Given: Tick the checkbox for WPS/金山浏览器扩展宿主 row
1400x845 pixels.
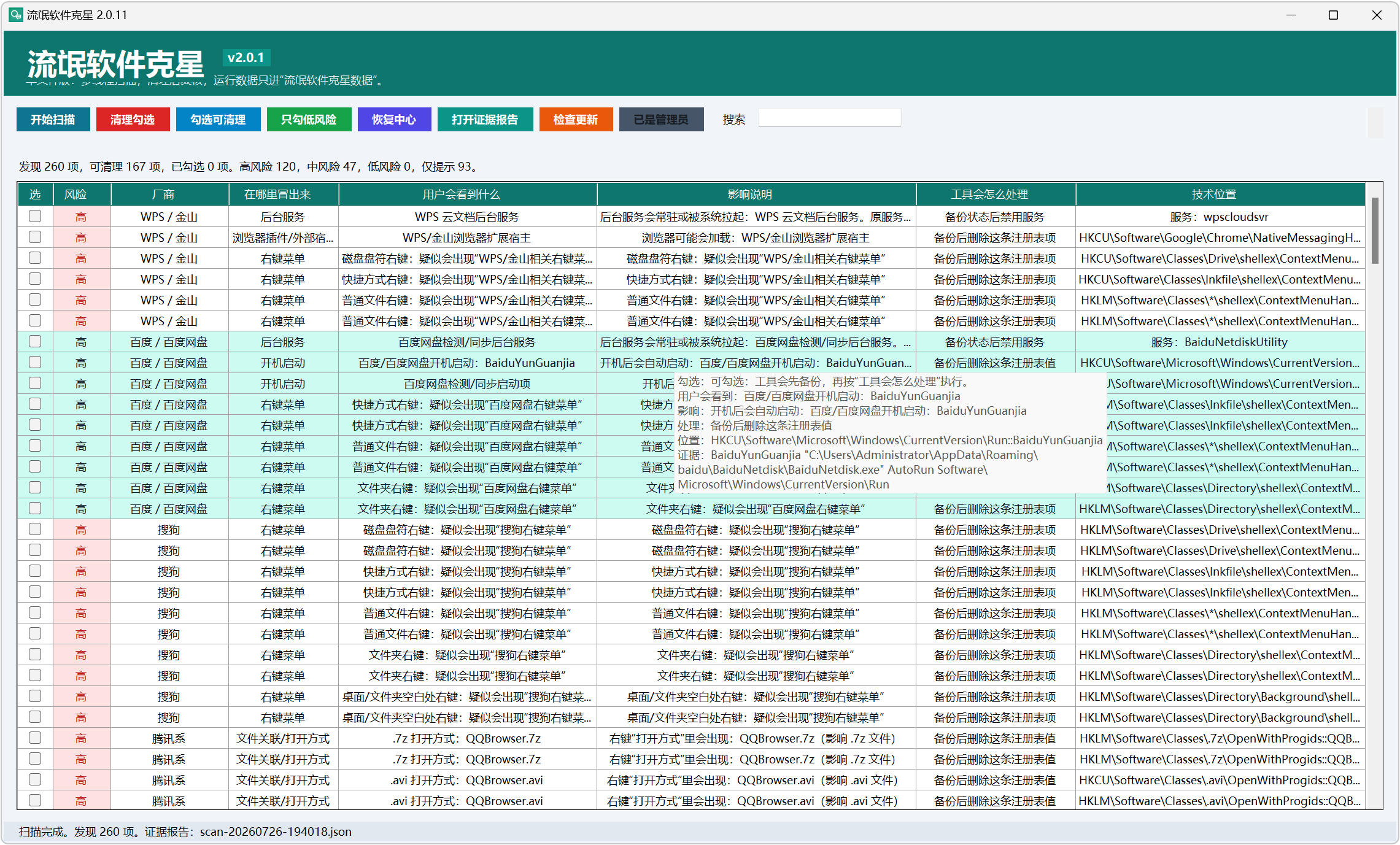Looking at the screenshot, I should pos(35,237).
